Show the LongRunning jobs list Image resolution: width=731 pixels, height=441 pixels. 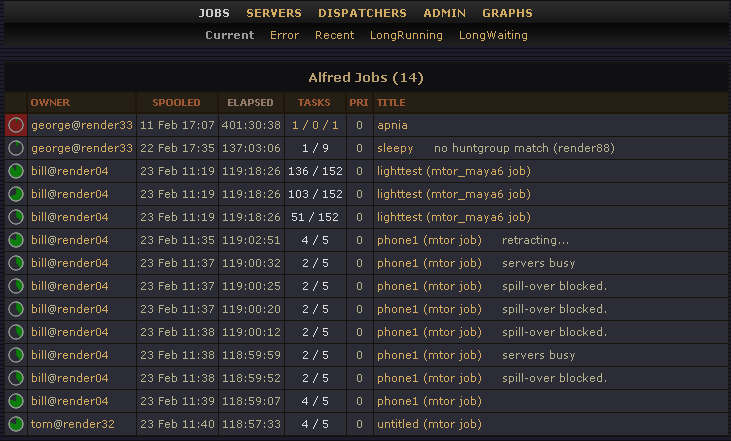click(406, 35)
